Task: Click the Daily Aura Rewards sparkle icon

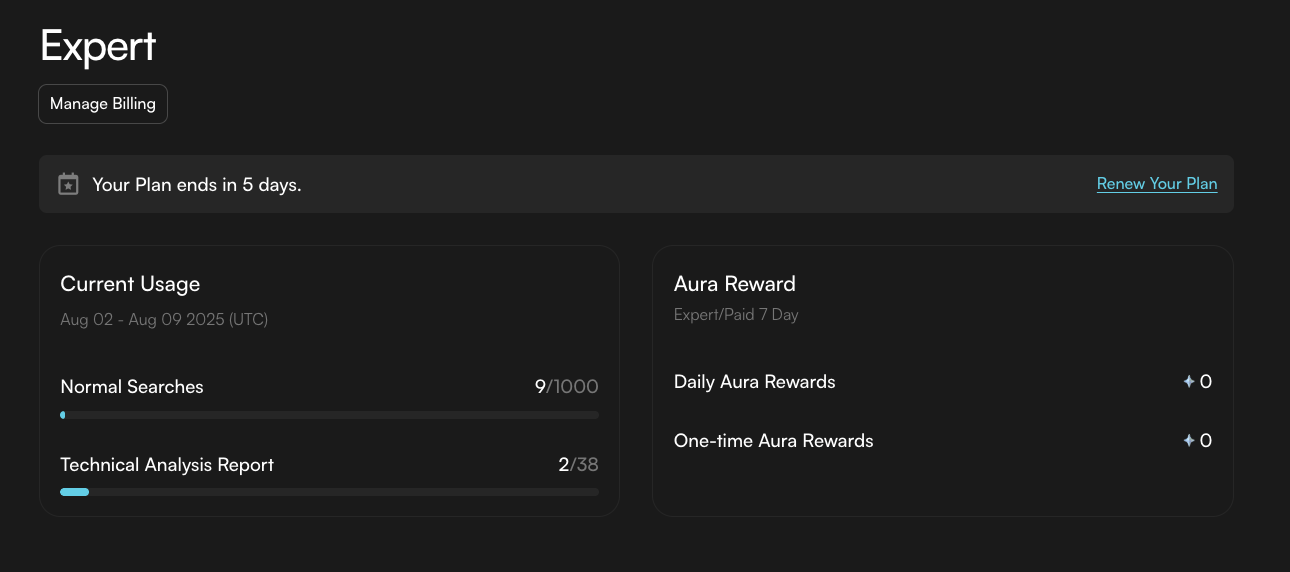Action: [x=1189, y=382]
